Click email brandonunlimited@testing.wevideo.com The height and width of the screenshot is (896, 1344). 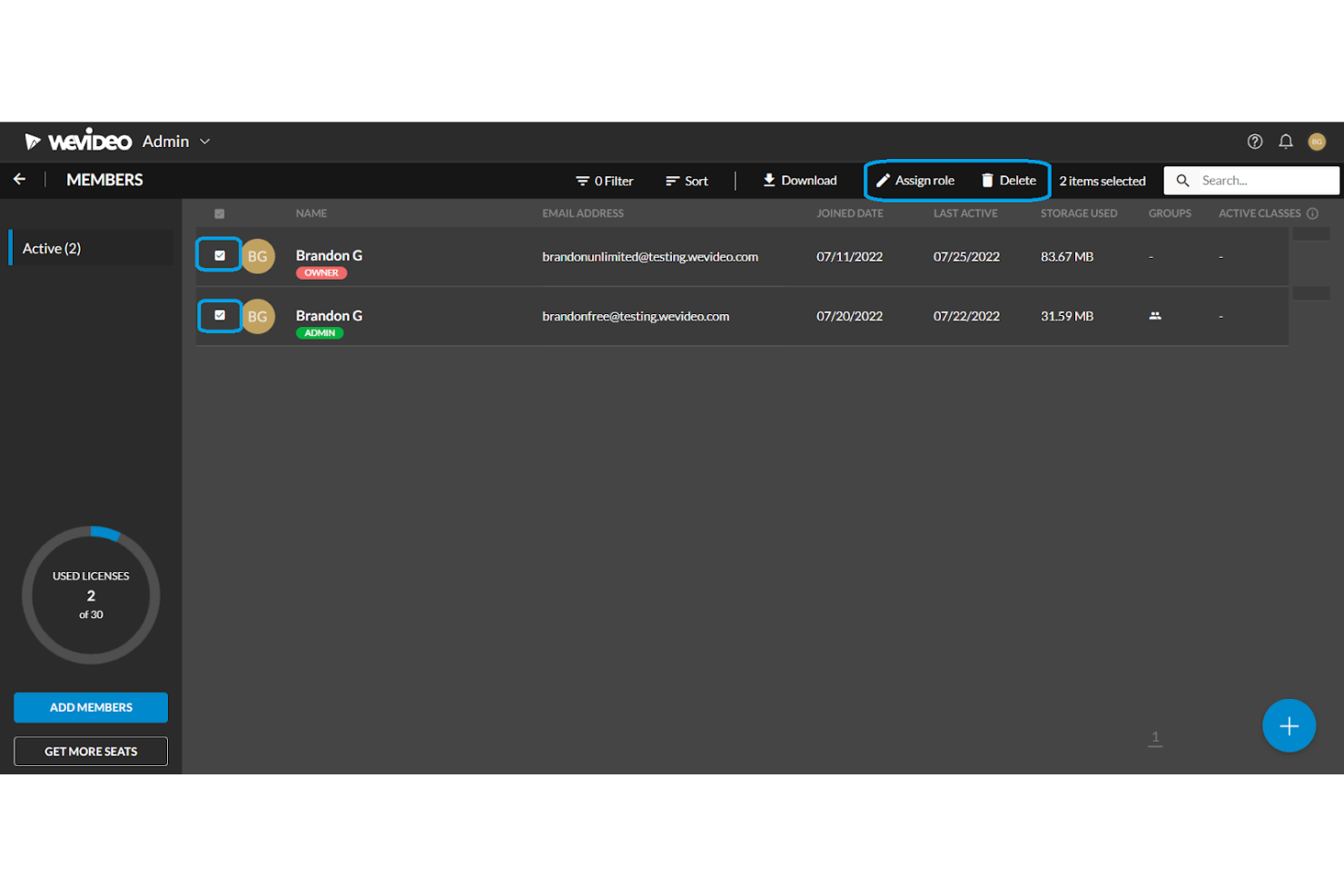650,257
